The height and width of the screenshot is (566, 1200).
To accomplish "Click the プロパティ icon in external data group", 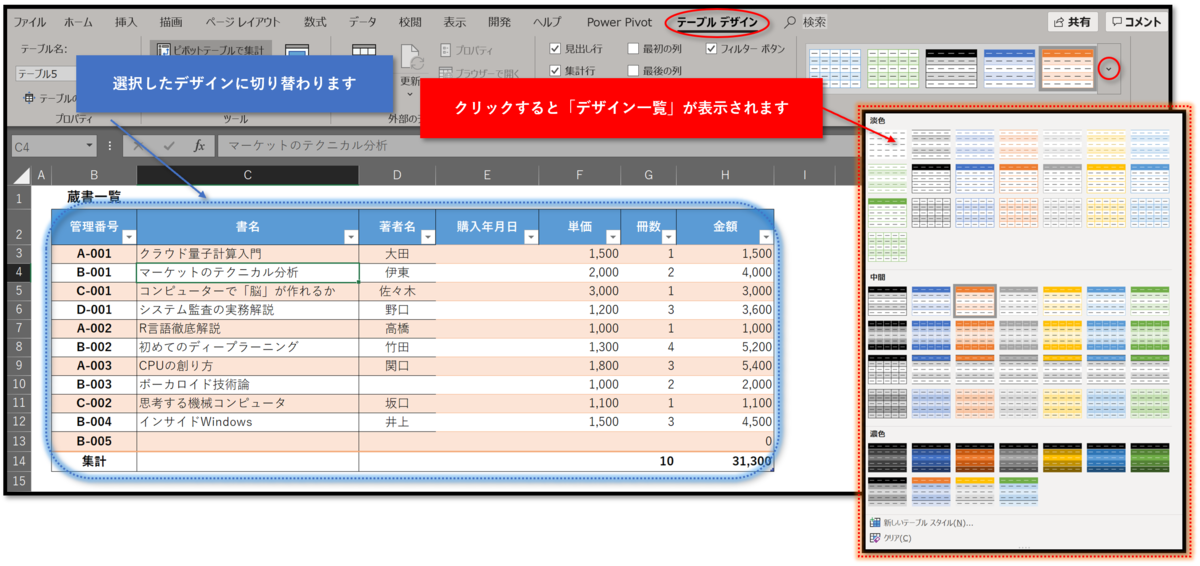I will [445, 49].
